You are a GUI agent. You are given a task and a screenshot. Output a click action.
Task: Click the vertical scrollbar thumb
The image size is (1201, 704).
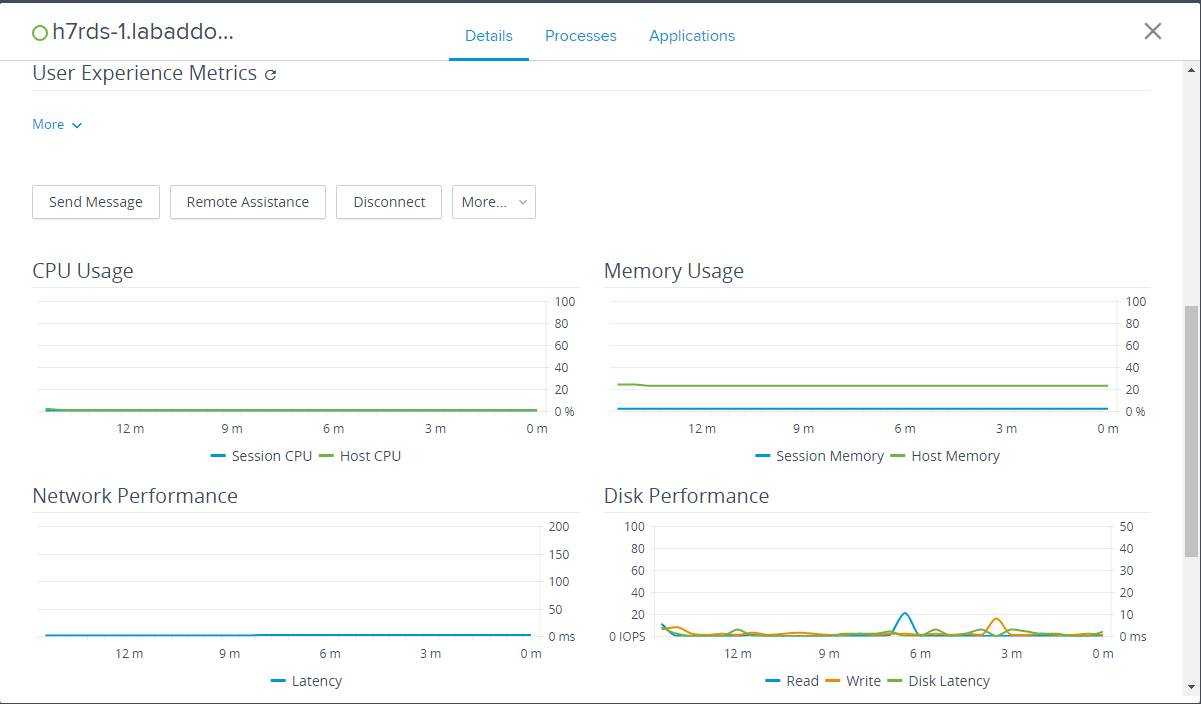pos(1190,430)
